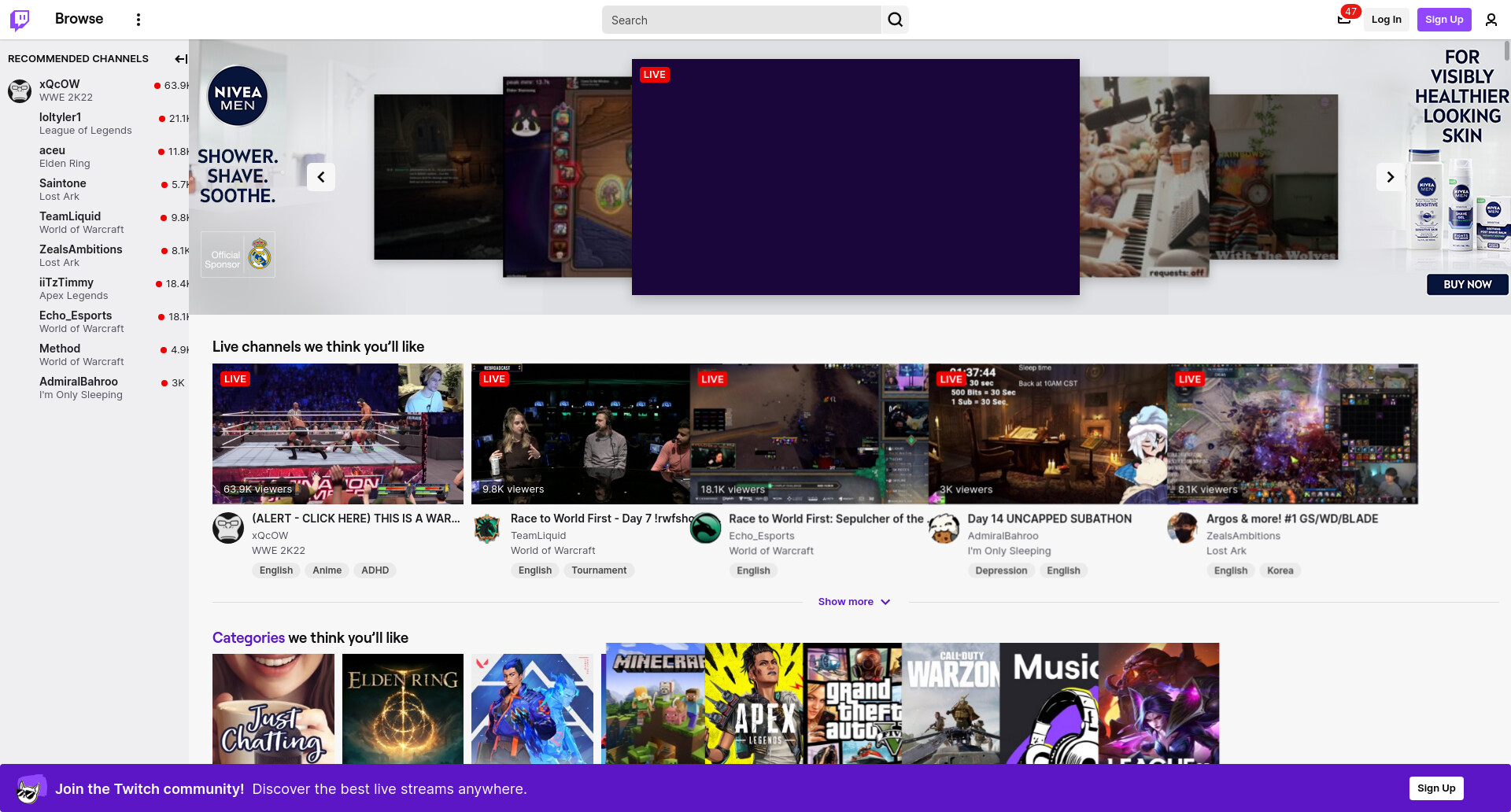This screenshot has height=812, width=1511.
Task: Open the featured LIVE carousel player
Action: click(x=855, y=177)
